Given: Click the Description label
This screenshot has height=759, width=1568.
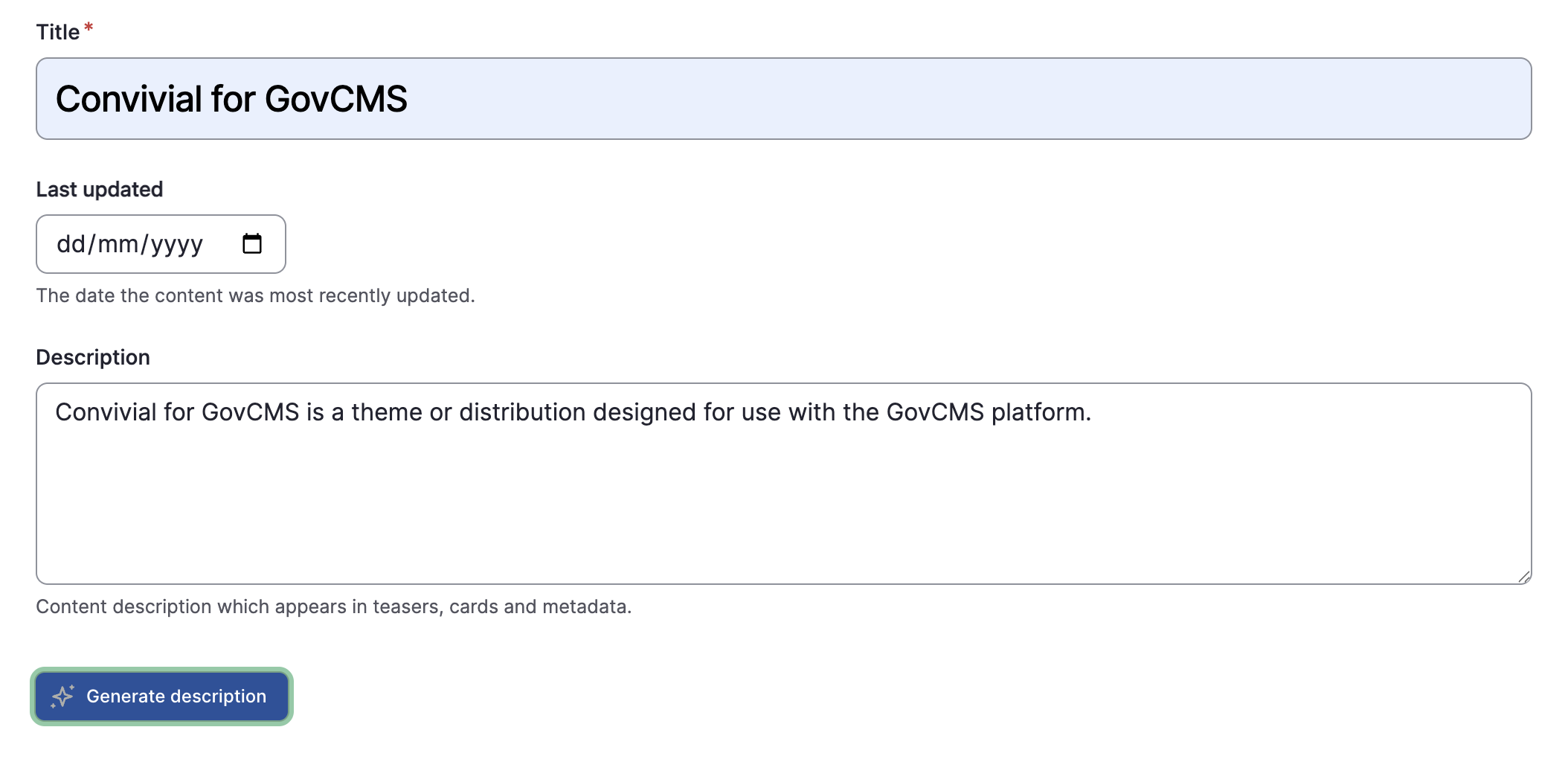Looking at the screenshot, I should tap(93, 357).
